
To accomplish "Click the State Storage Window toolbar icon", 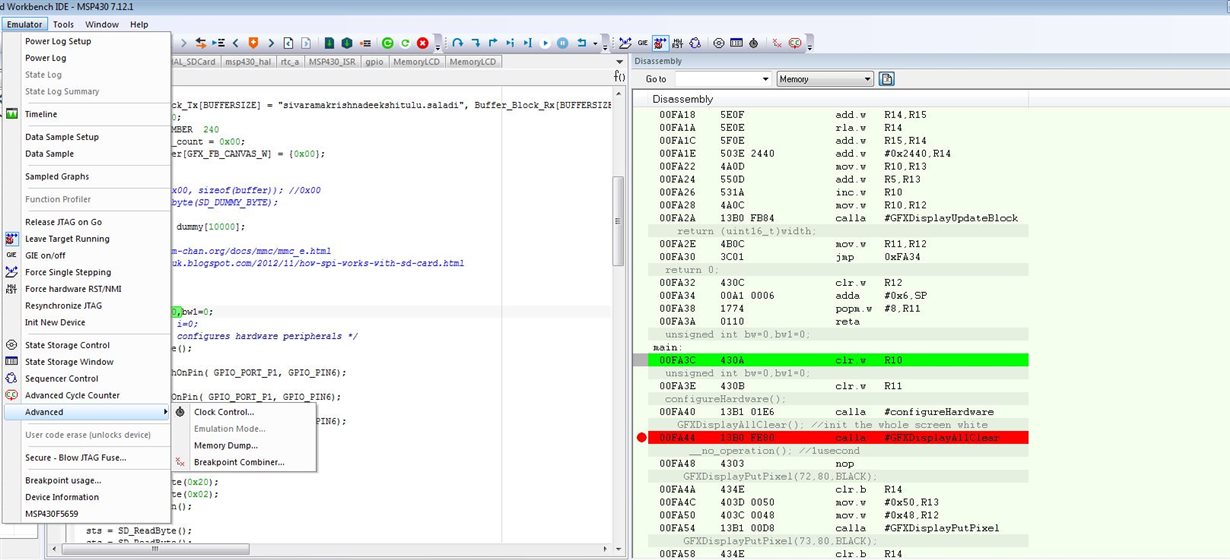I will click(x=736, y=43).
